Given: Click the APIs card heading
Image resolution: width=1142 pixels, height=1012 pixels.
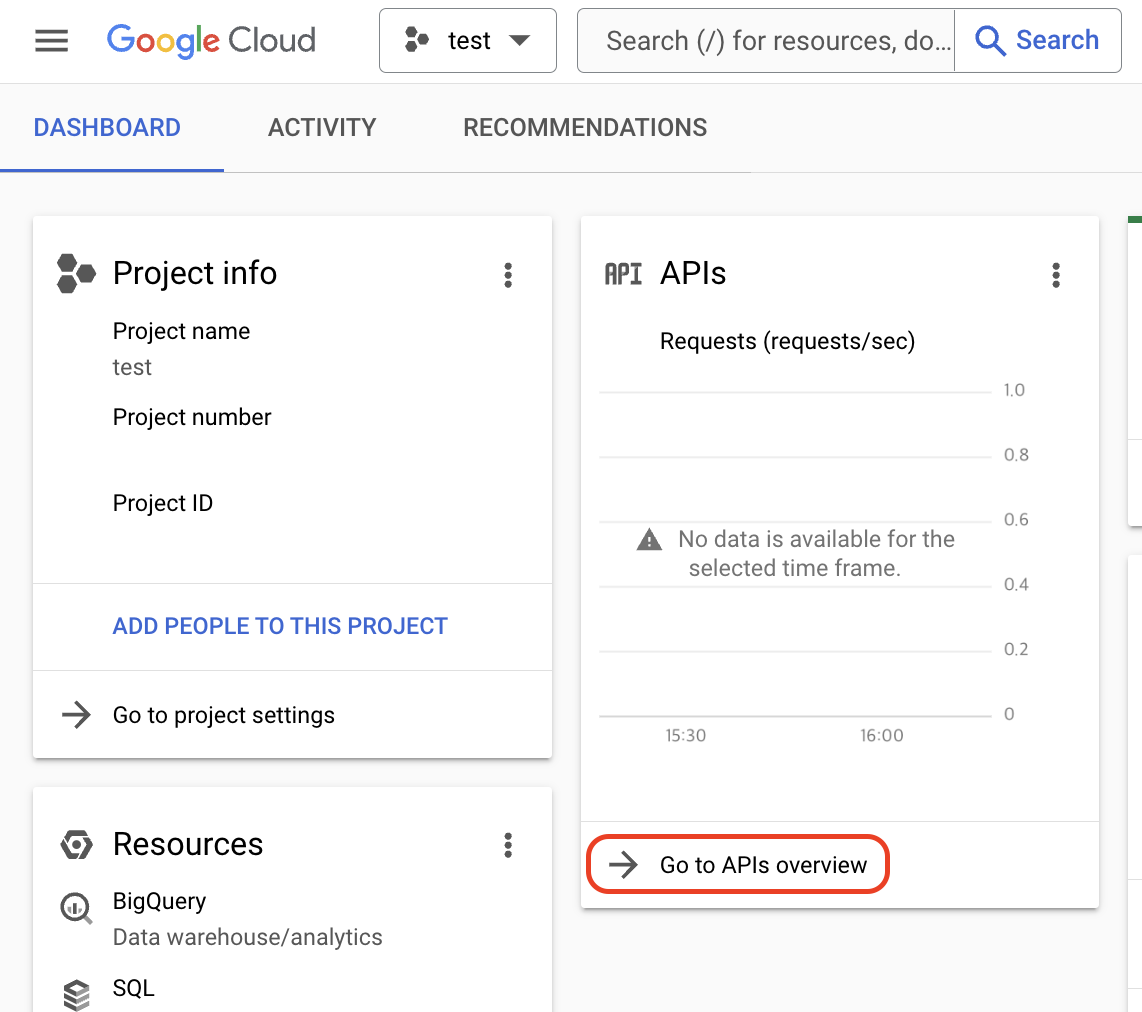Looking at the screenshot, I should [693, 273].
